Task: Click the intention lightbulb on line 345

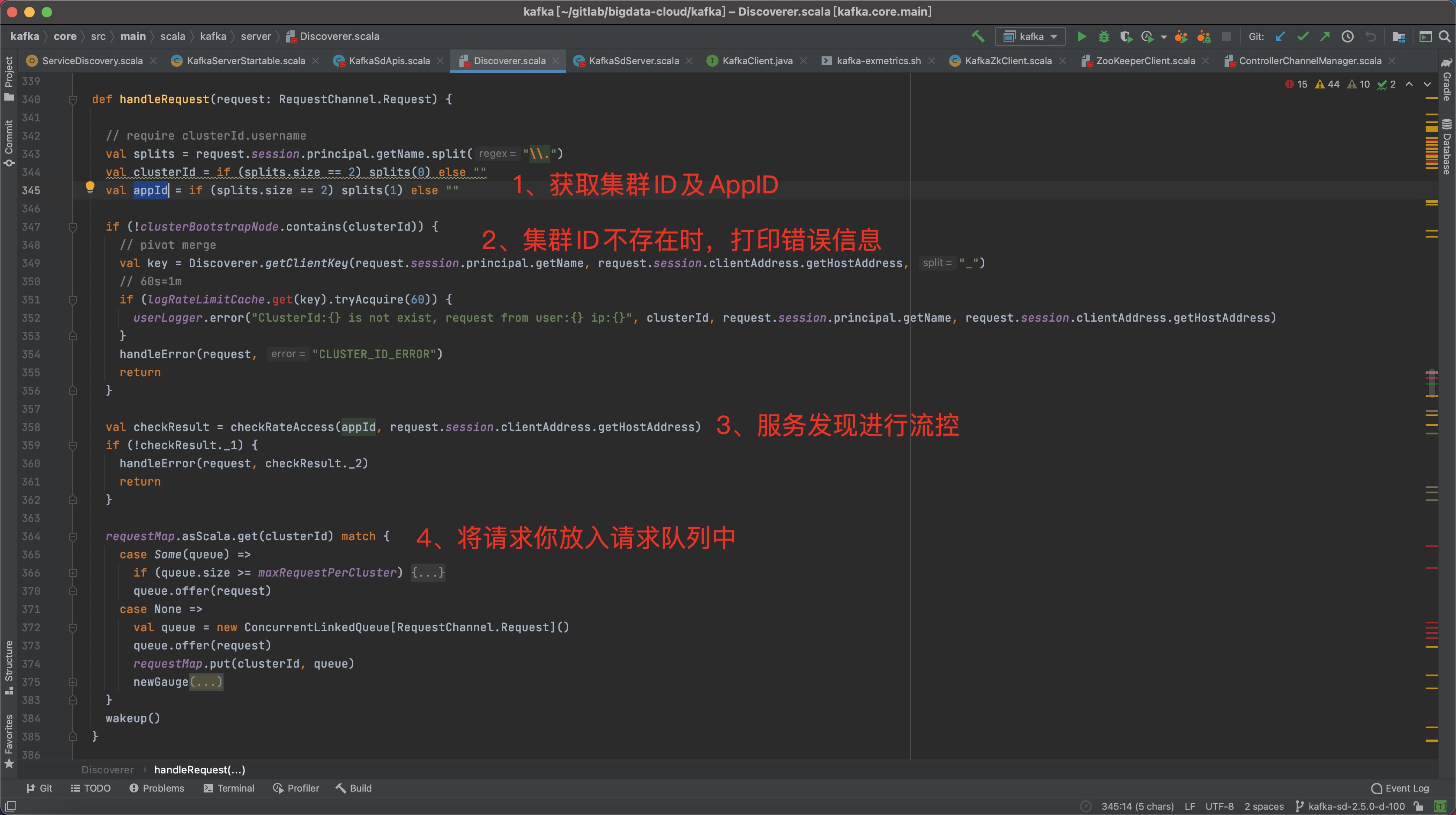Action: pos(90,187)
